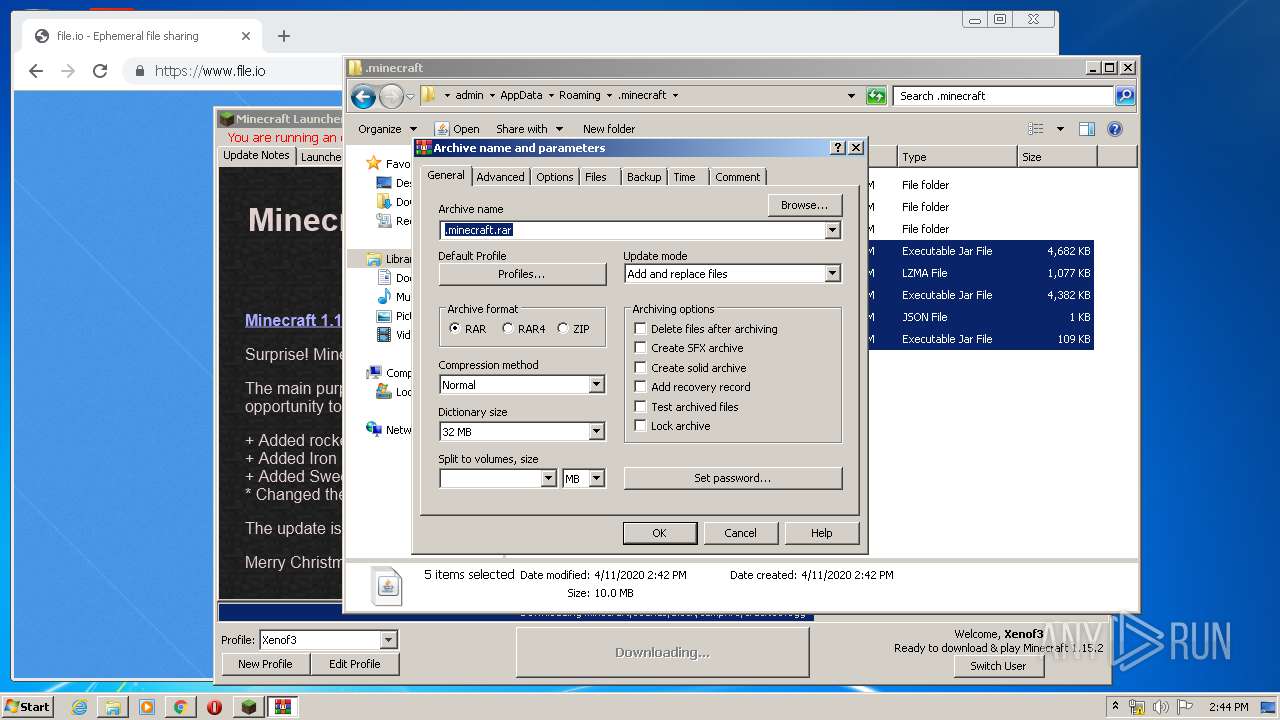The image size is (1280, 720).
Task: Click the Chrome reload icon
Action: 100,71
